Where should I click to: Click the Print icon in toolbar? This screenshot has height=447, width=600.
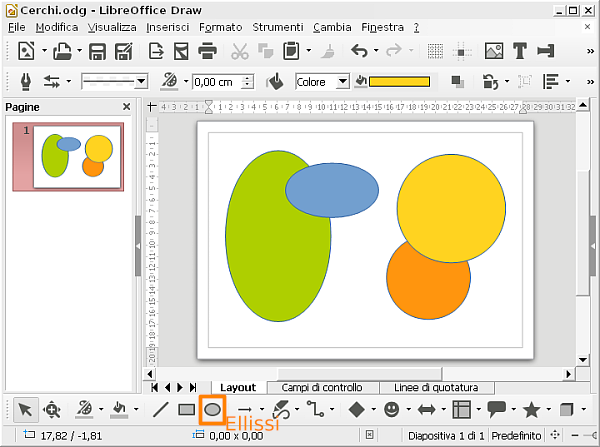pos(208,51)
